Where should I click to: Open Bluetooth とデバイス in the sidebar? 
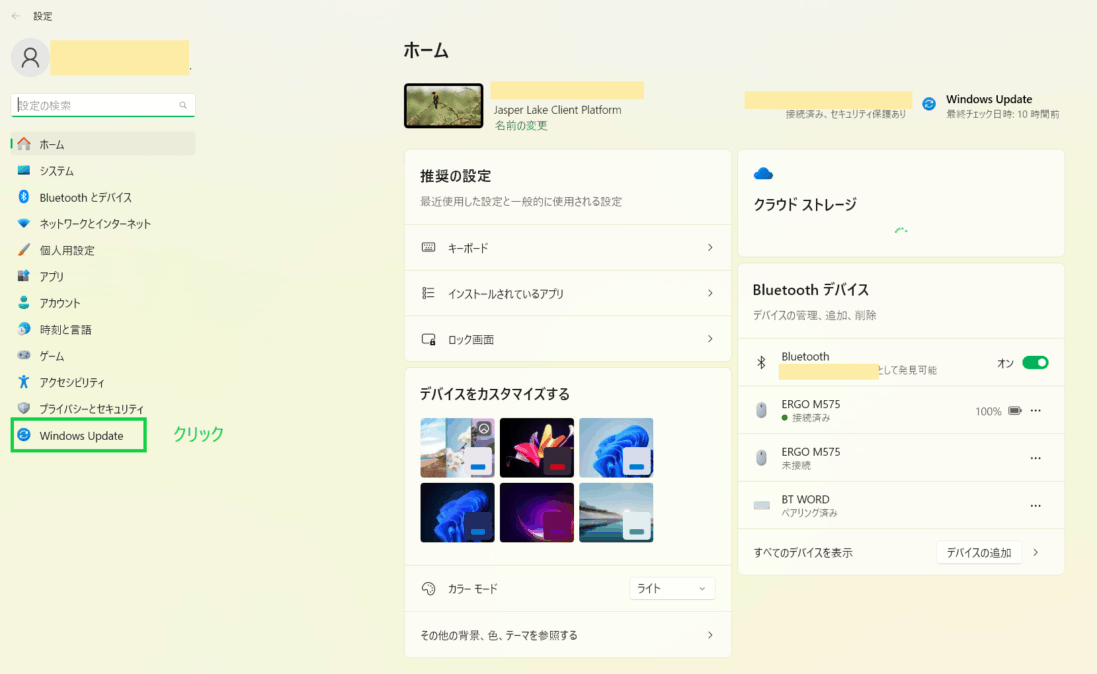point(103,197)
